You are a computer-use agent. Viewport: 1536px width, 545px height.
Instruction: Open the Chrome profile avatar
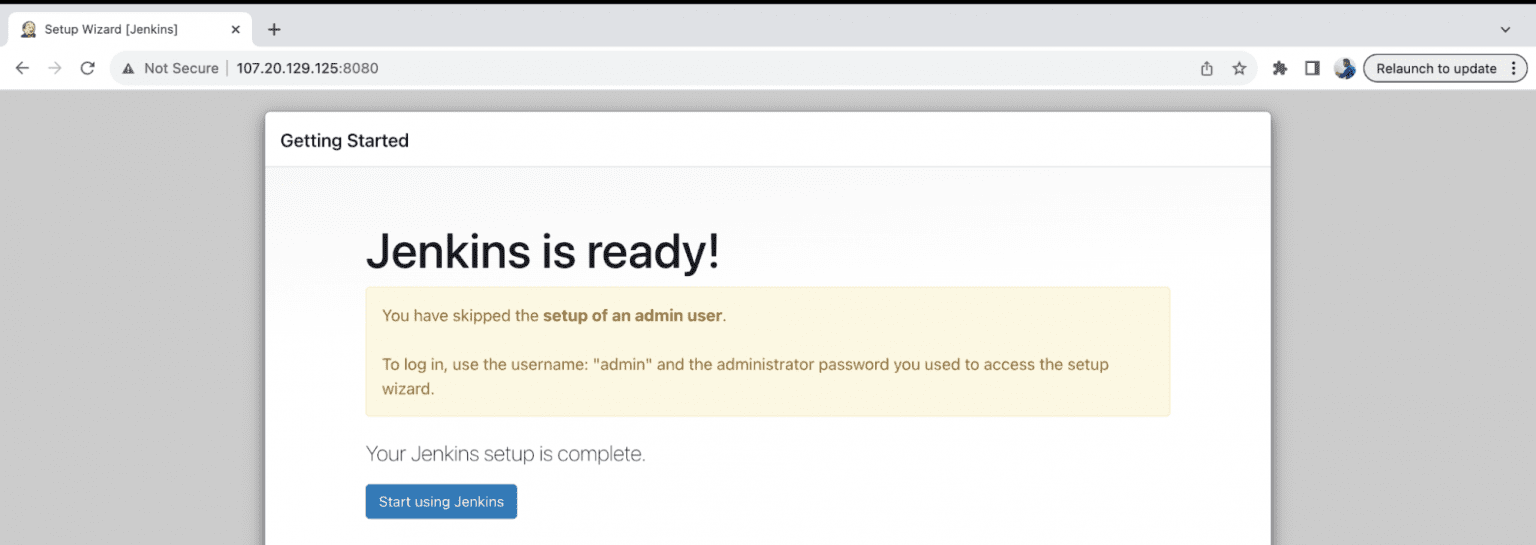1345,68
